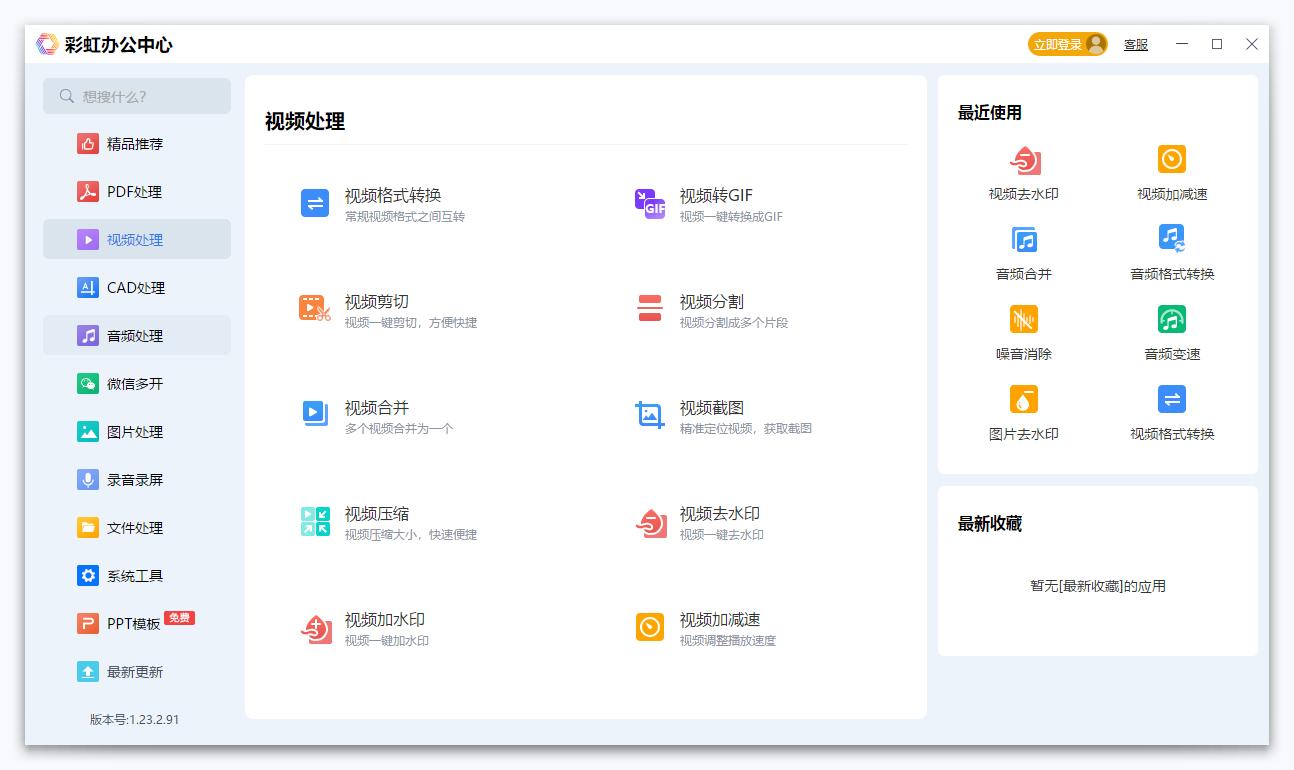Open the 微信多开 sidebar section
This screenshot has height=770, width=1294.
[x=135, y=384]
